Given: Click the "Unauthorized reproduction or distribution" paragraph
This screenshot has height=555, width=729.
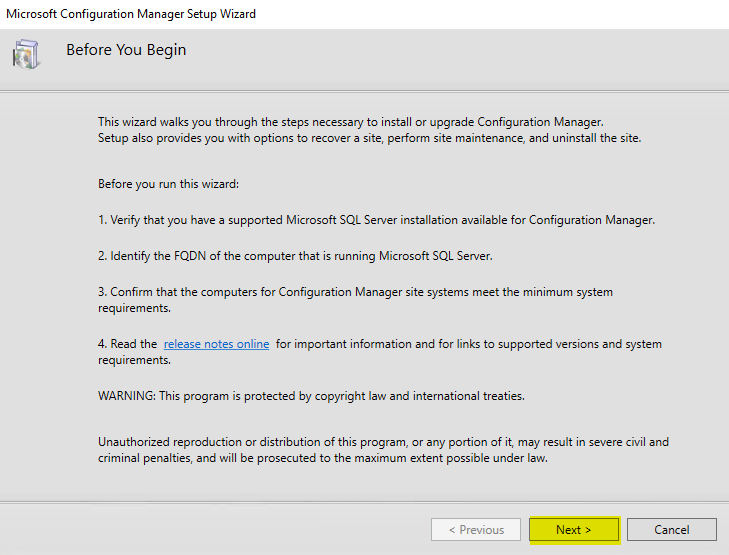Looking at the screenshot, I should tap(383, 442).
